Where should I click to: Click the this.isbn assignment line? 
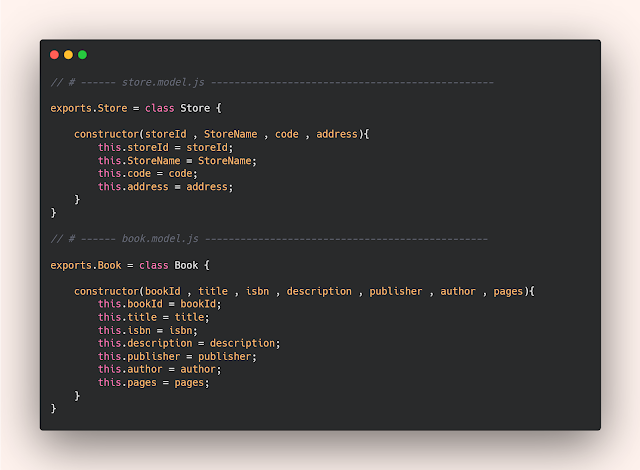(148, 330)
